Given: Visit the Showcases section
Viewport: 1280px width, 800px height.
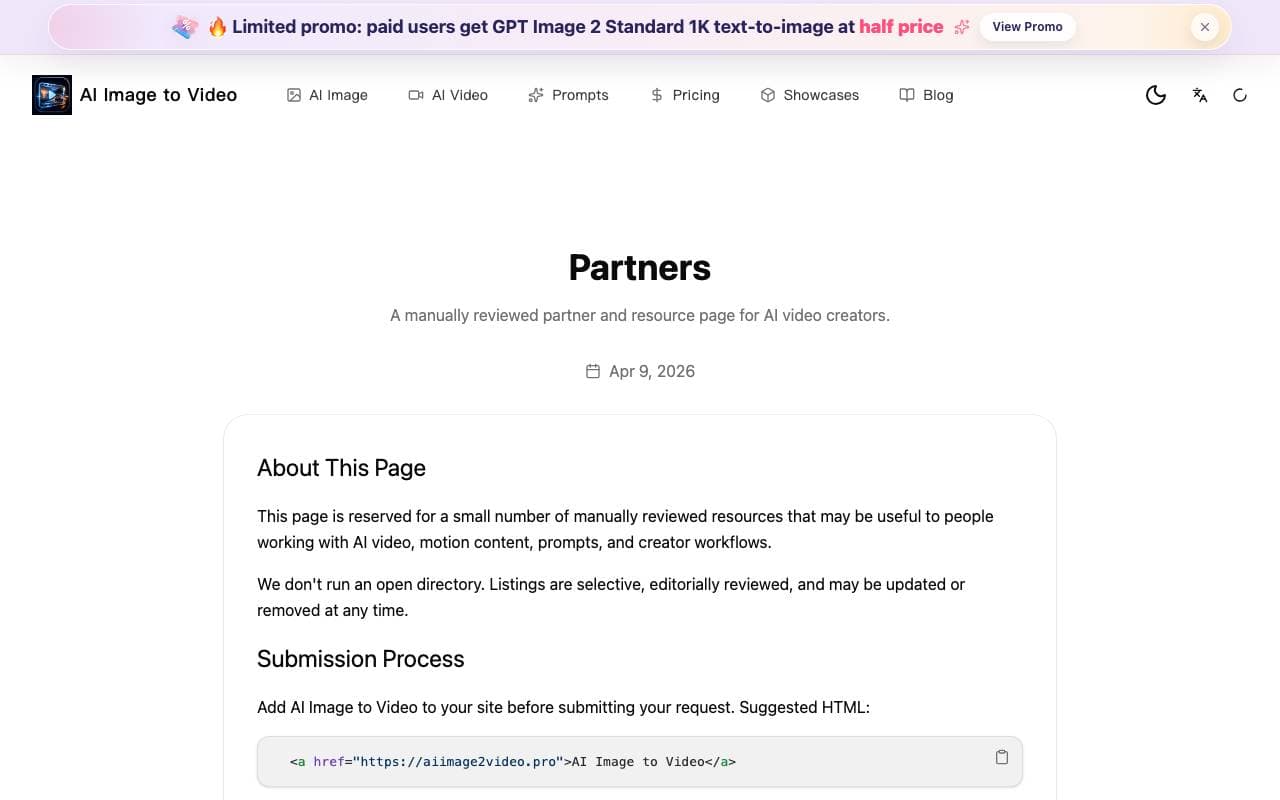Looking at the screenshot, I should pos(810,95).
